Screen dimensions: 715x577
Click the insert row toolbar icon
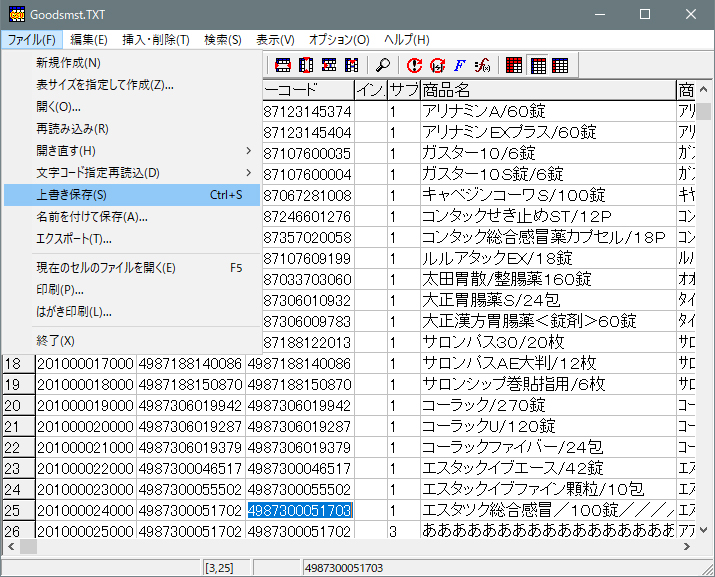tap(283, 66)
